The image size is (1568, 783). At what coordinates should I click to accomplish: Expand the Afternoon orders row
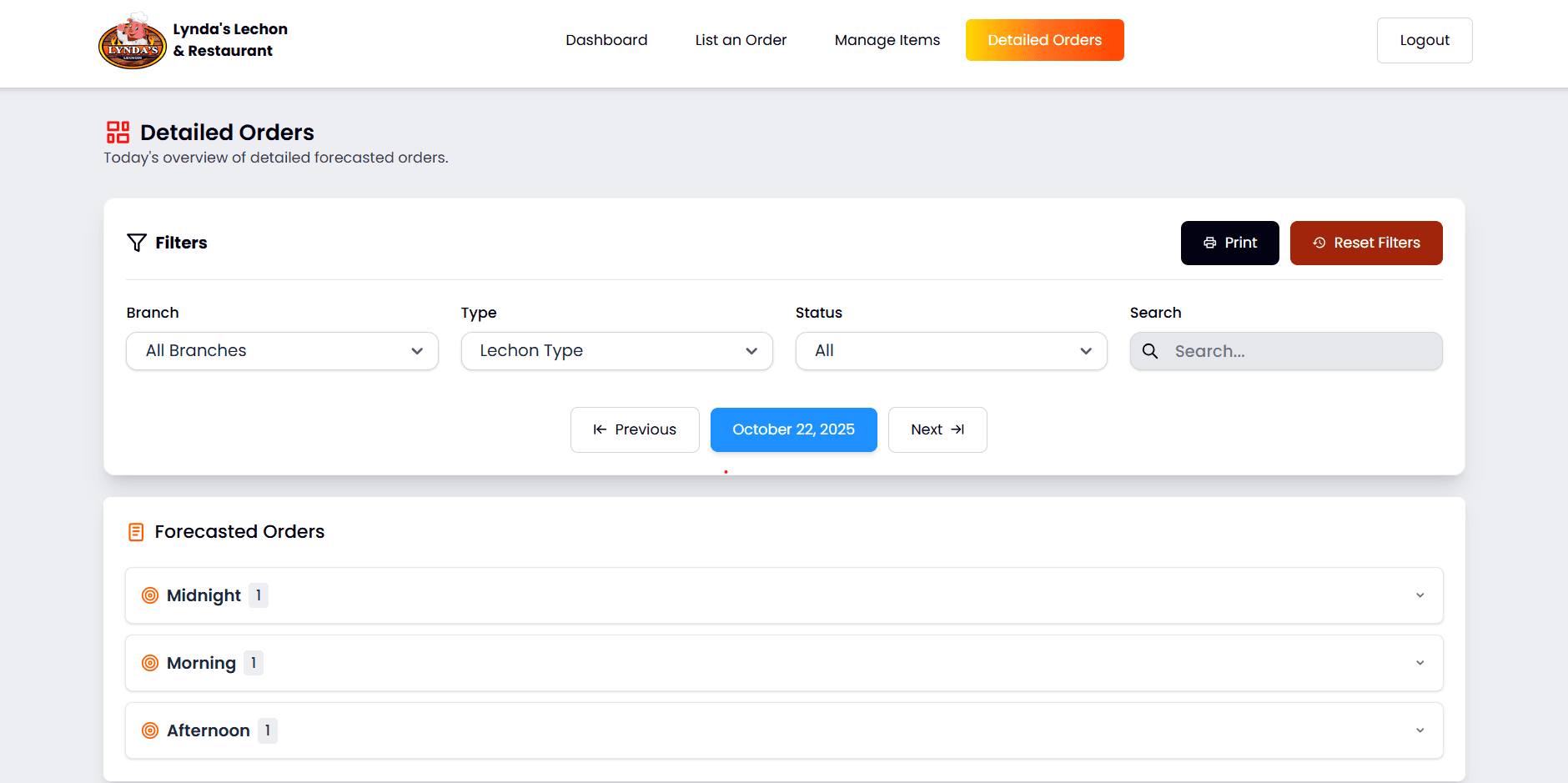[1420, 730]
